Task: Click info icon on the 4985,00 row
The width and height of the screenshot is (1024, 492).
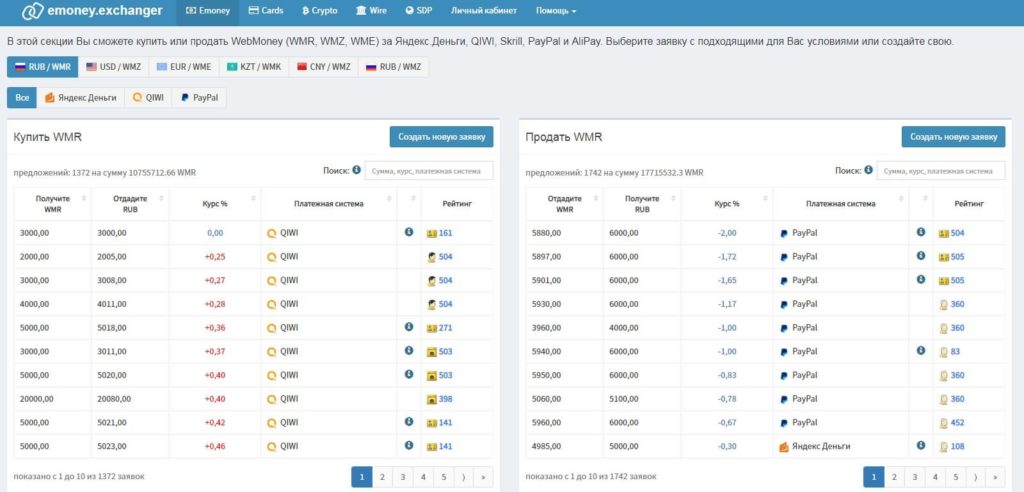Action: pos(921,446)
